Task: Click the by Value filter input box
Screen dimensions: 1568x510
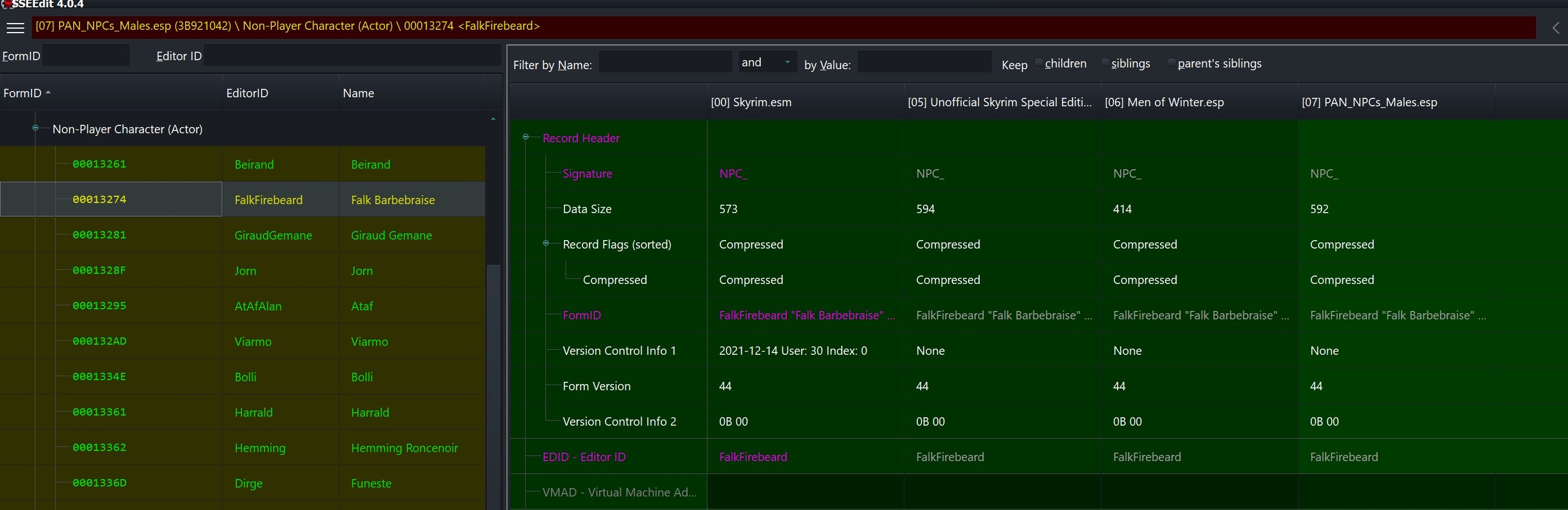Action: [x=925, y=62]
